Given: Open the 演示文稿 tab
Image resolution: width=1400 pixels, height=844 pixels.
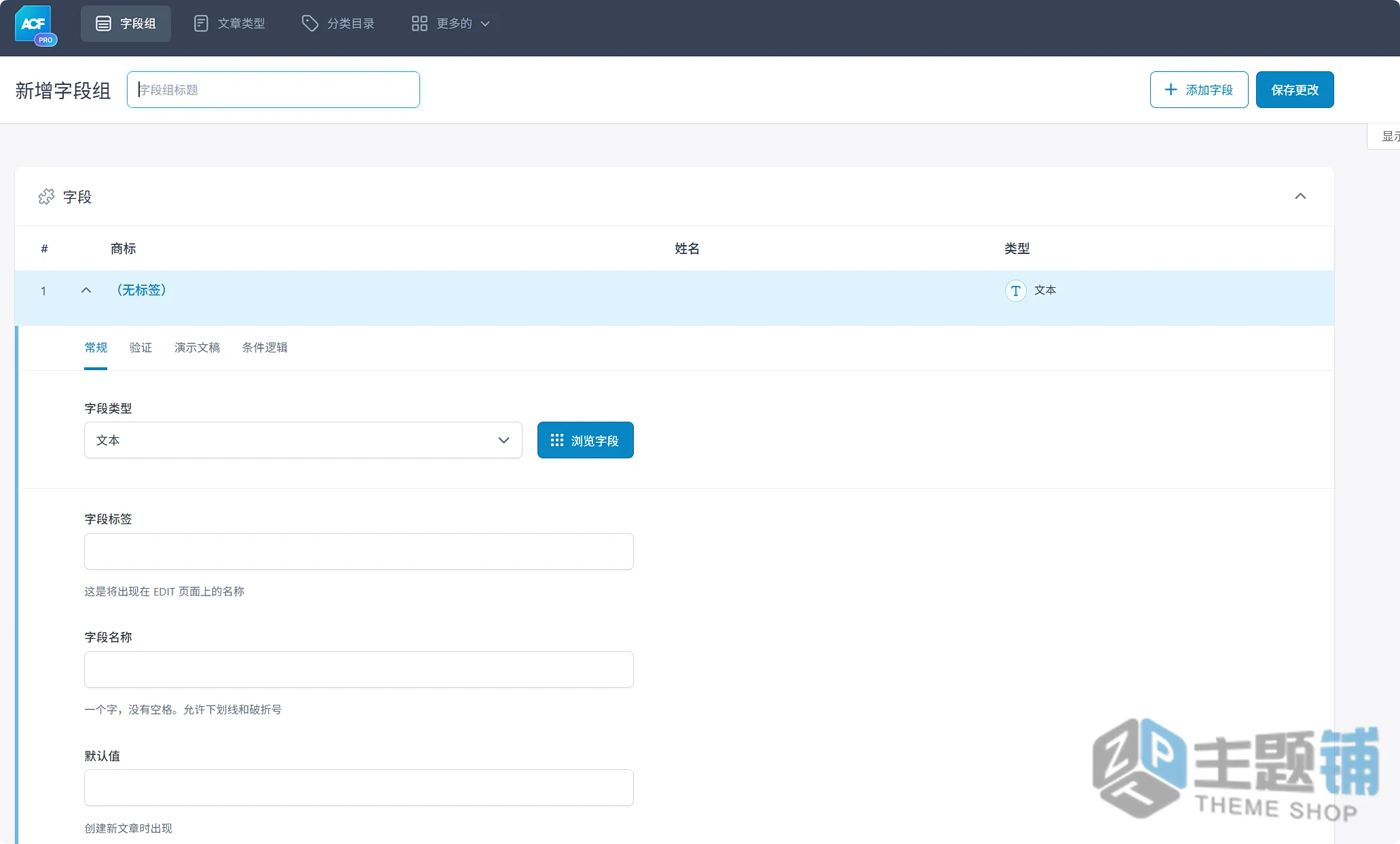Looking at the screenshot, I should [197, 348].
